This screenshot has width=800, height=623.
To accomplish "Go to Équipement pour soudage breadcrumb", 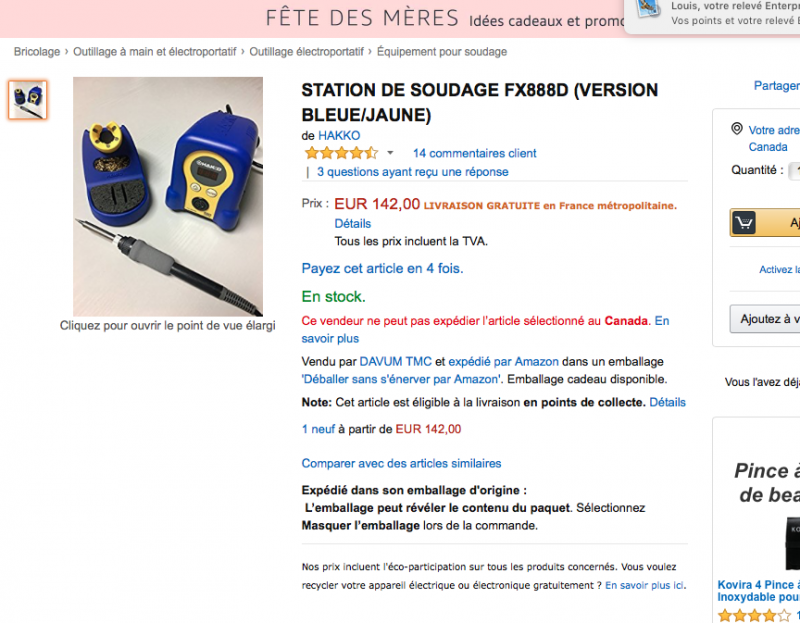I will pyautogui.click(x=442, y=52).
